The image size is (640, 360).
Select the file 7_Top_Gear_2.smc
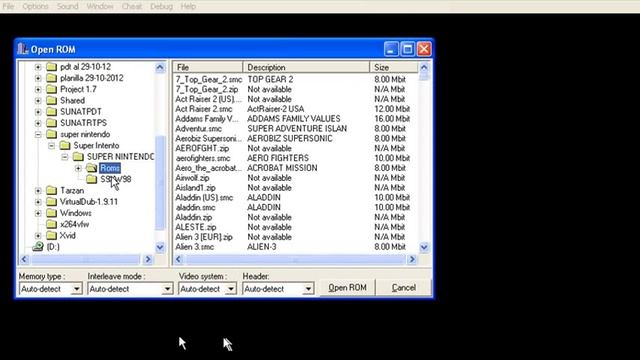pos(209,79)
